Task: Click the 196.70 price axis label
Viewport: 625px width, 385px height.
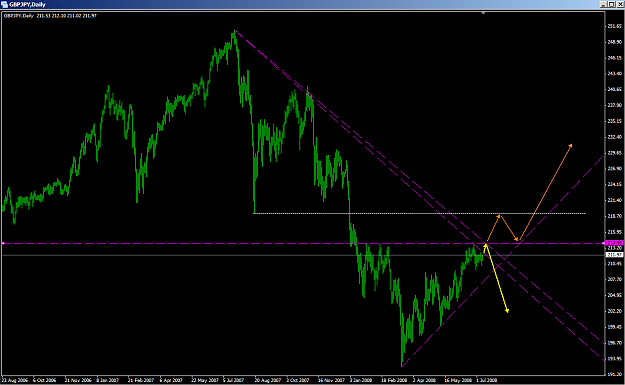Action: point(614,343)
